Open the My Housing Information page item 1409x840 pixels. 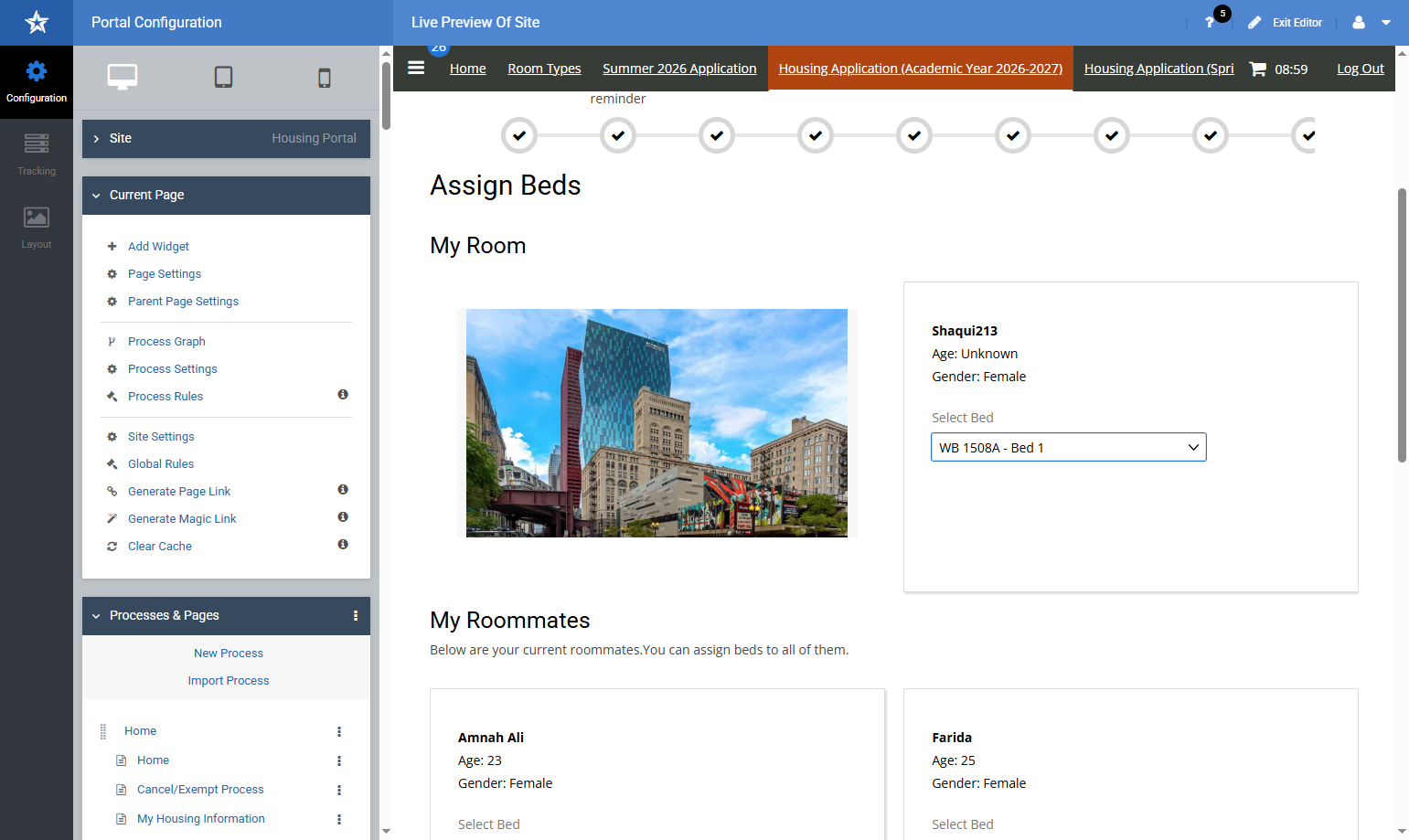pos(201,819)
